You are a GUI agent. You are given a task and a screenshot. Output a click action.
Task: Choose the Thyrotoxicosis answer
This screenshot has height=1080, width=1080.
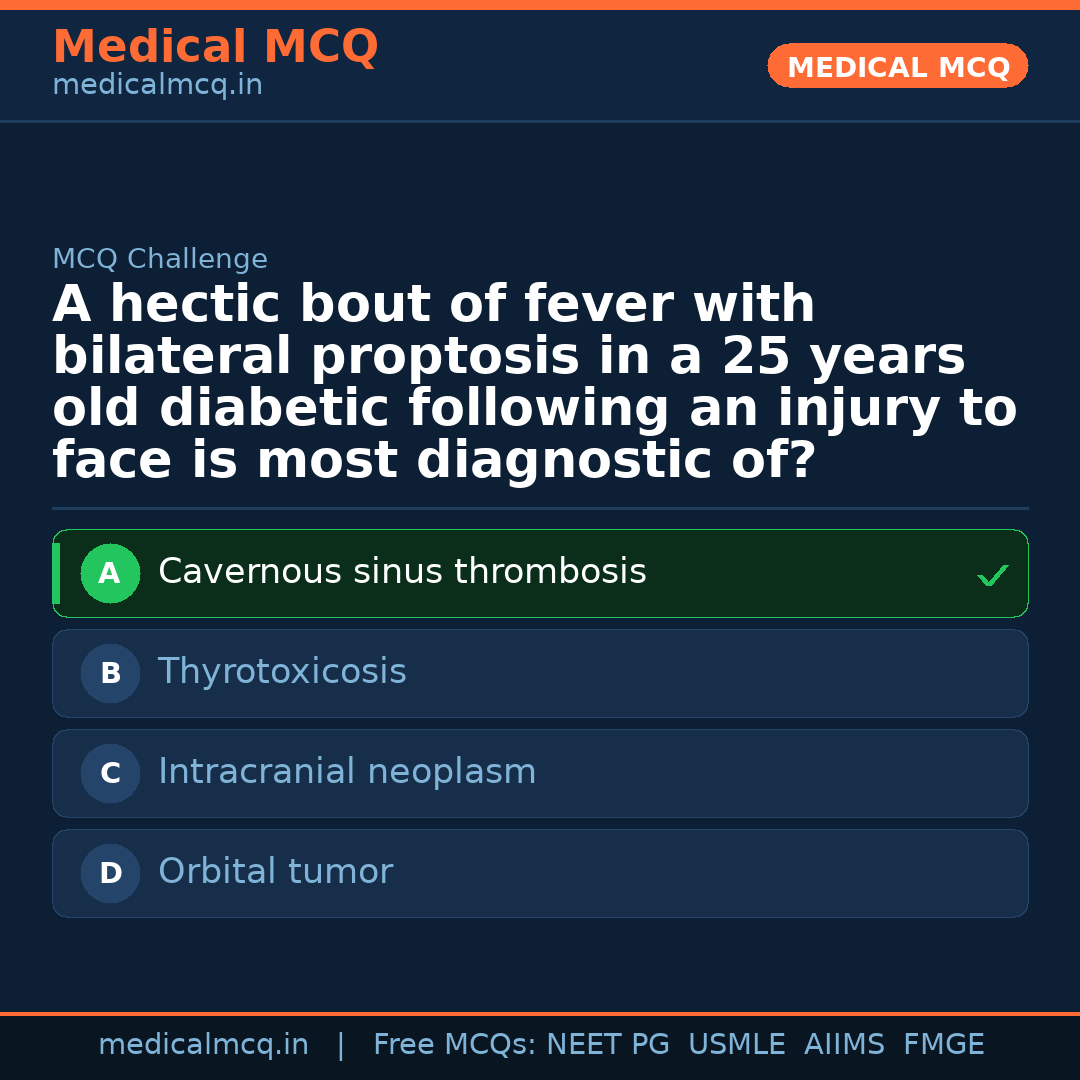point(282,672)
